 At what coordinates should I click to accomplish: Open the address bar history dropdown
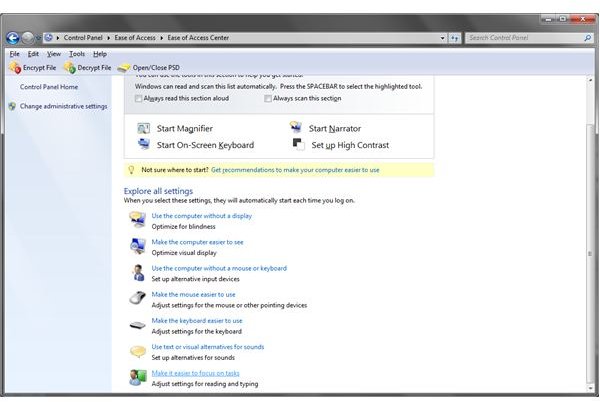[x=442, y=38]
